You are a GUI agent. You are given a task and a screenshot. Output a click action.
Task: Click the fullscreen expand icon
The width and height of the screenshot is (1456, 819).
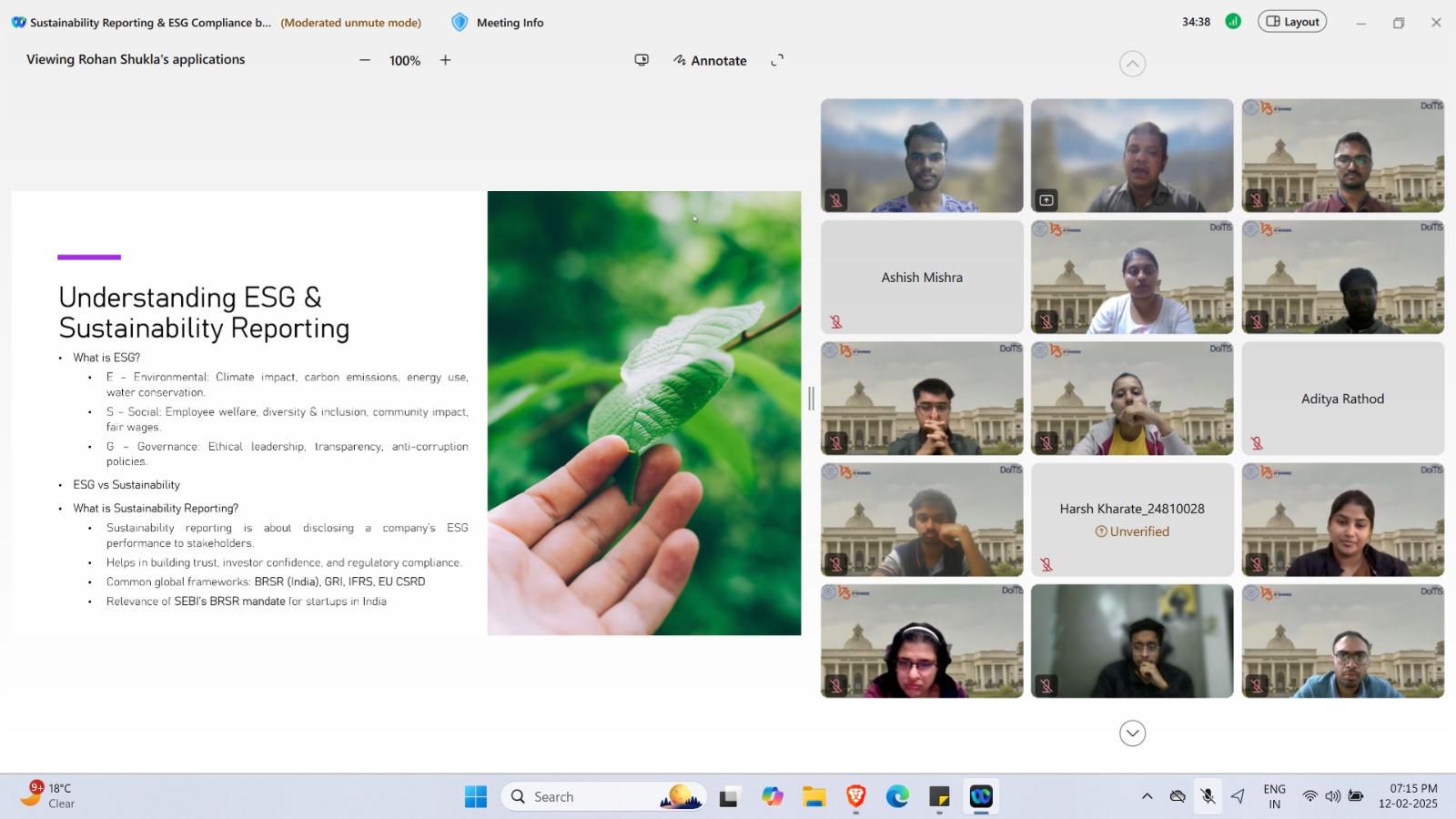[777, 60]
